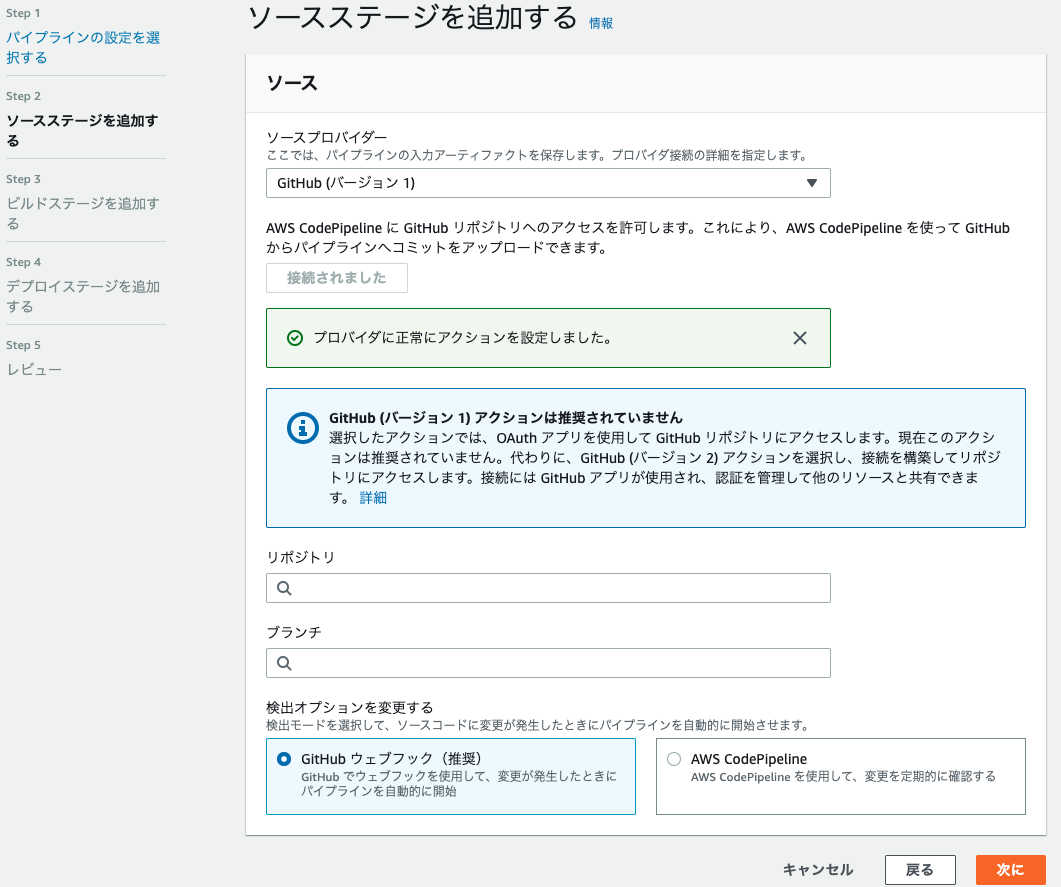Image resolution: width=1061 pixels, height=887 pixels.
Task: Click the 接続されました connection status button
Action: pos(337,277)
